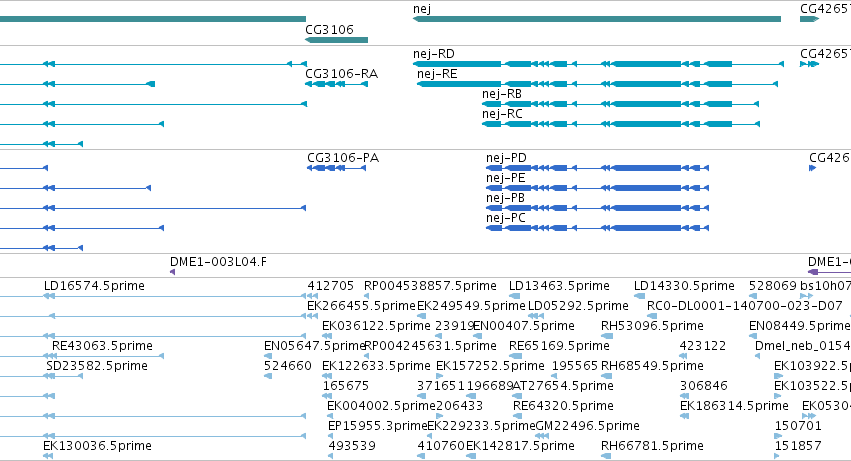Open the LD16574.5prime EST label
This screenshot has width=851, height=461.
coord(94,286)
